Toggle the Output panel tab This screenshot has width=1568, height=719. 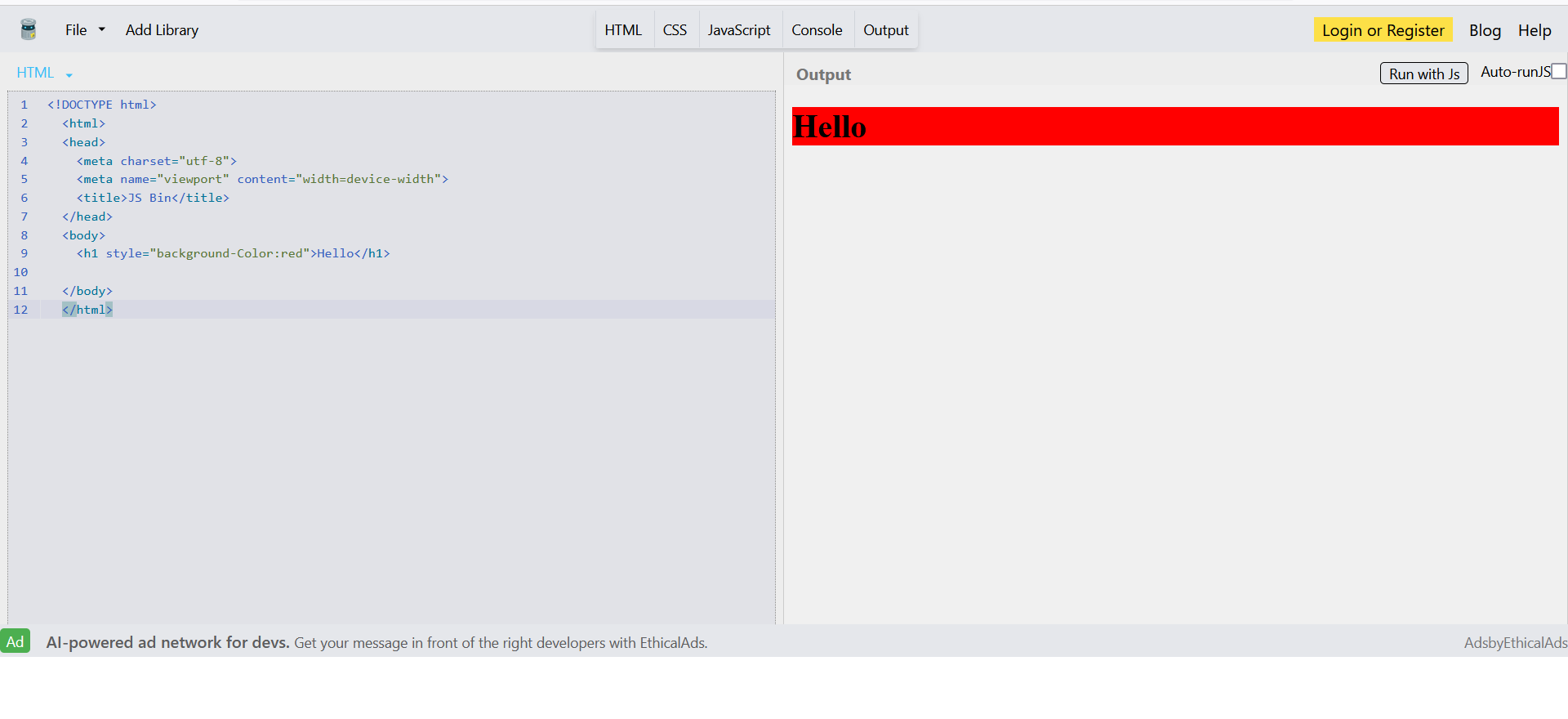click(x=886, y=30)
